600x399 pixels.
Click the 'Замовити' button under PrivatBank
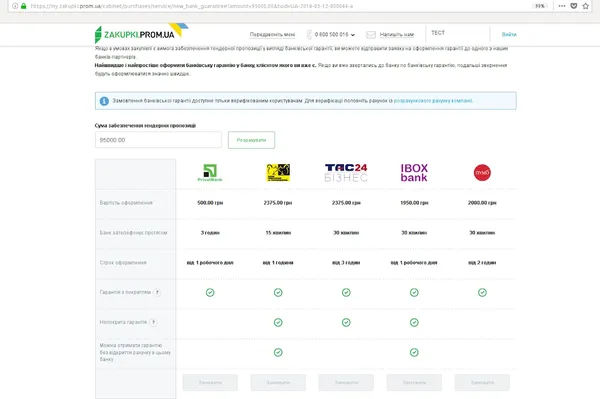[210, 383]
